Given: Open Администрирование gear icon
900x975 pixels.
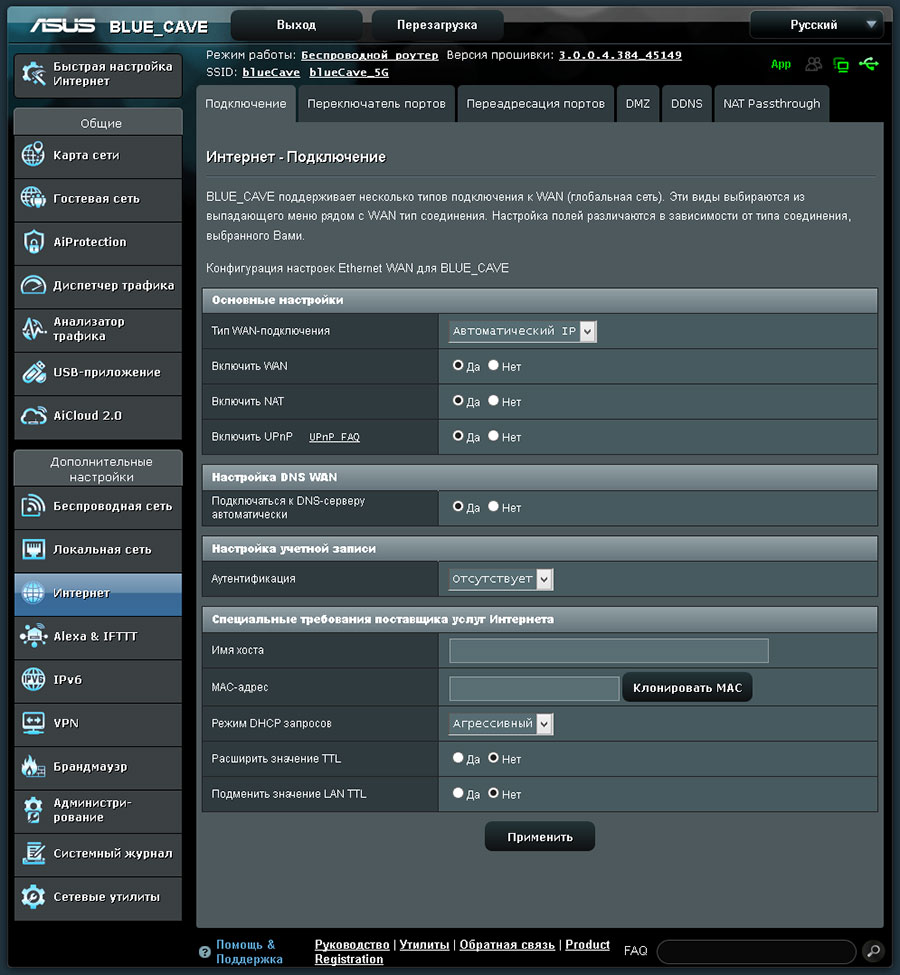Looking at the screenshot, I should [34, 810].
